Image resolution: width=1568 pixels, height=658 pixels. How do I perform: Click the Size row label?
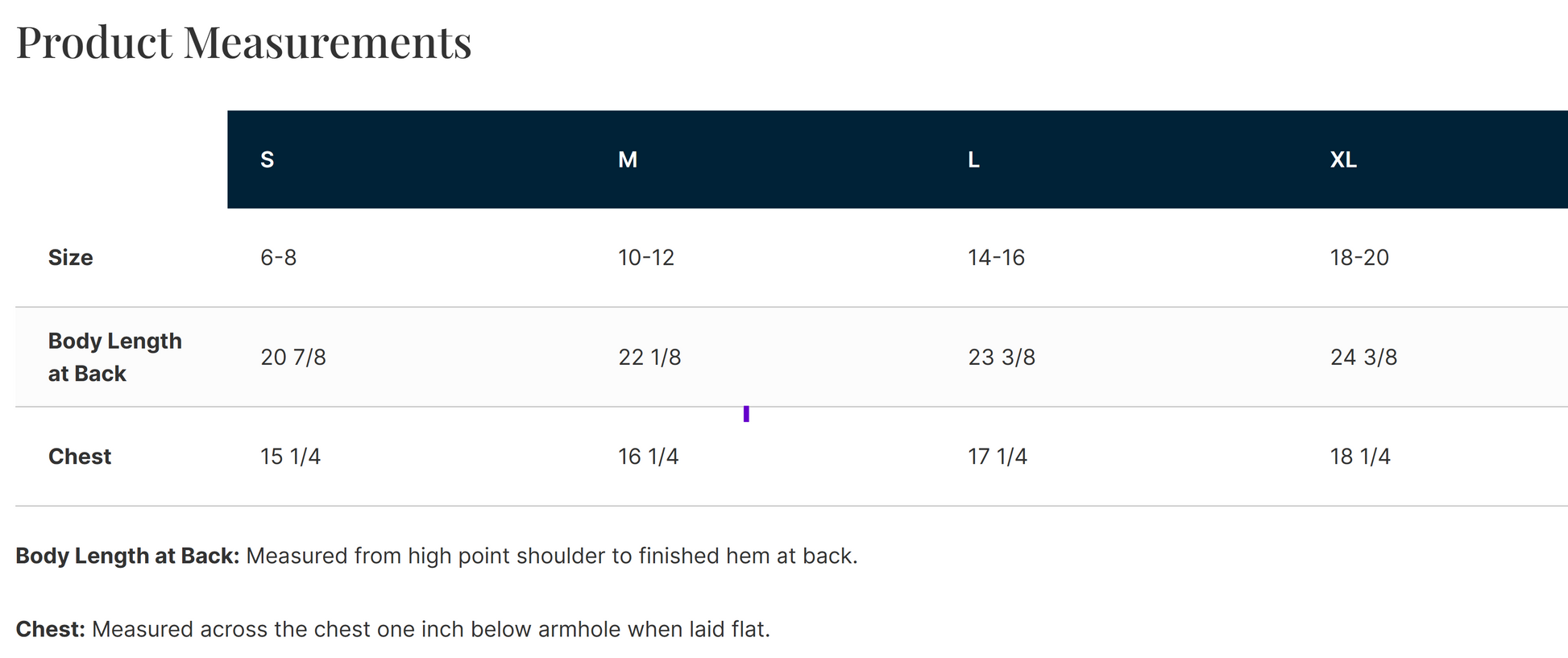click(x=71, y=258)
